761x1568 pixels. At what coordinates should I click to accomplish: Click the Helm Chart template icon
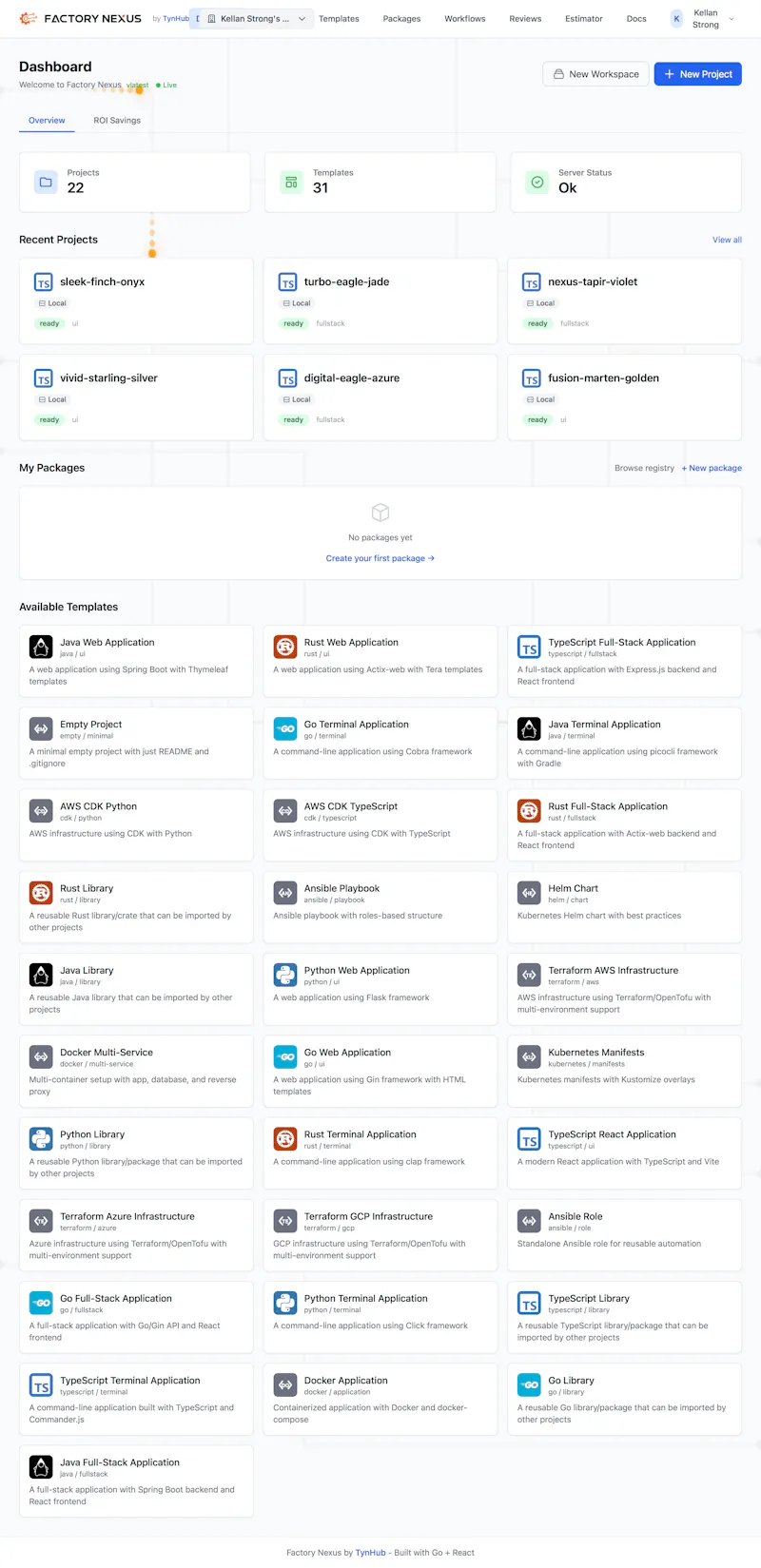click(529, 893)
